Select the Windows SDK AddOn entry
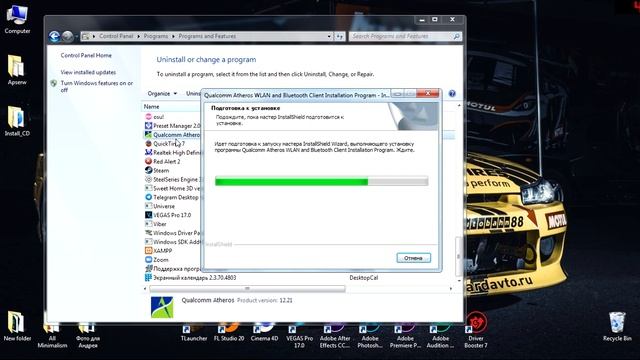Image resolution: width=640 pixels, height=360 pixels. [173, 242]
